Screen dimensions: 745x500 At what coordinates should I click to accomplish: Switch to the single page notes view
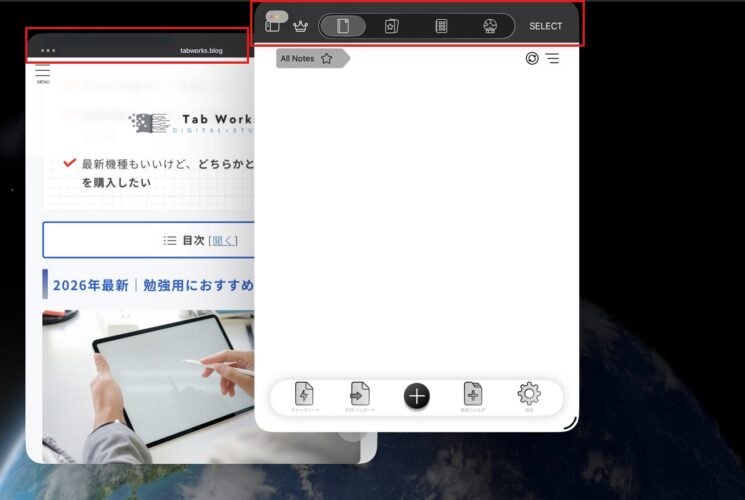pyautogui.click(x=343, y=26)
